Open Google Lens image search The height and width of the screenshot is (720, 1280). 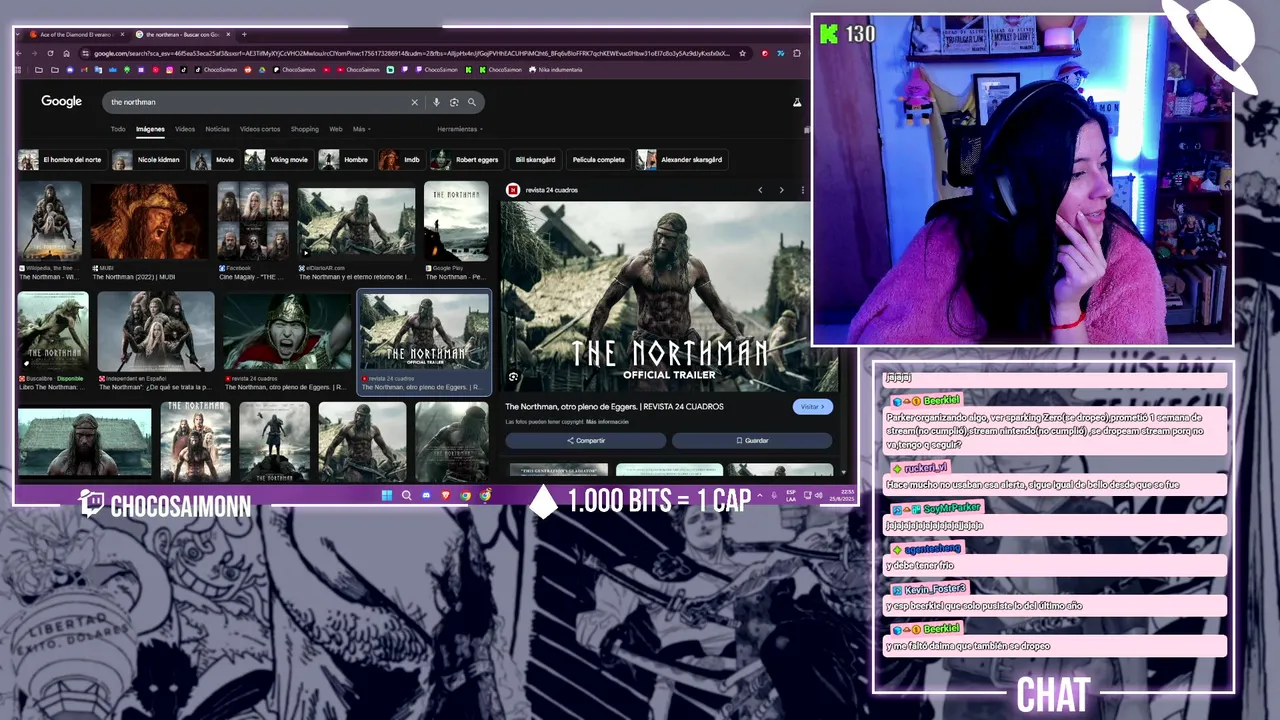coord(454,102)
